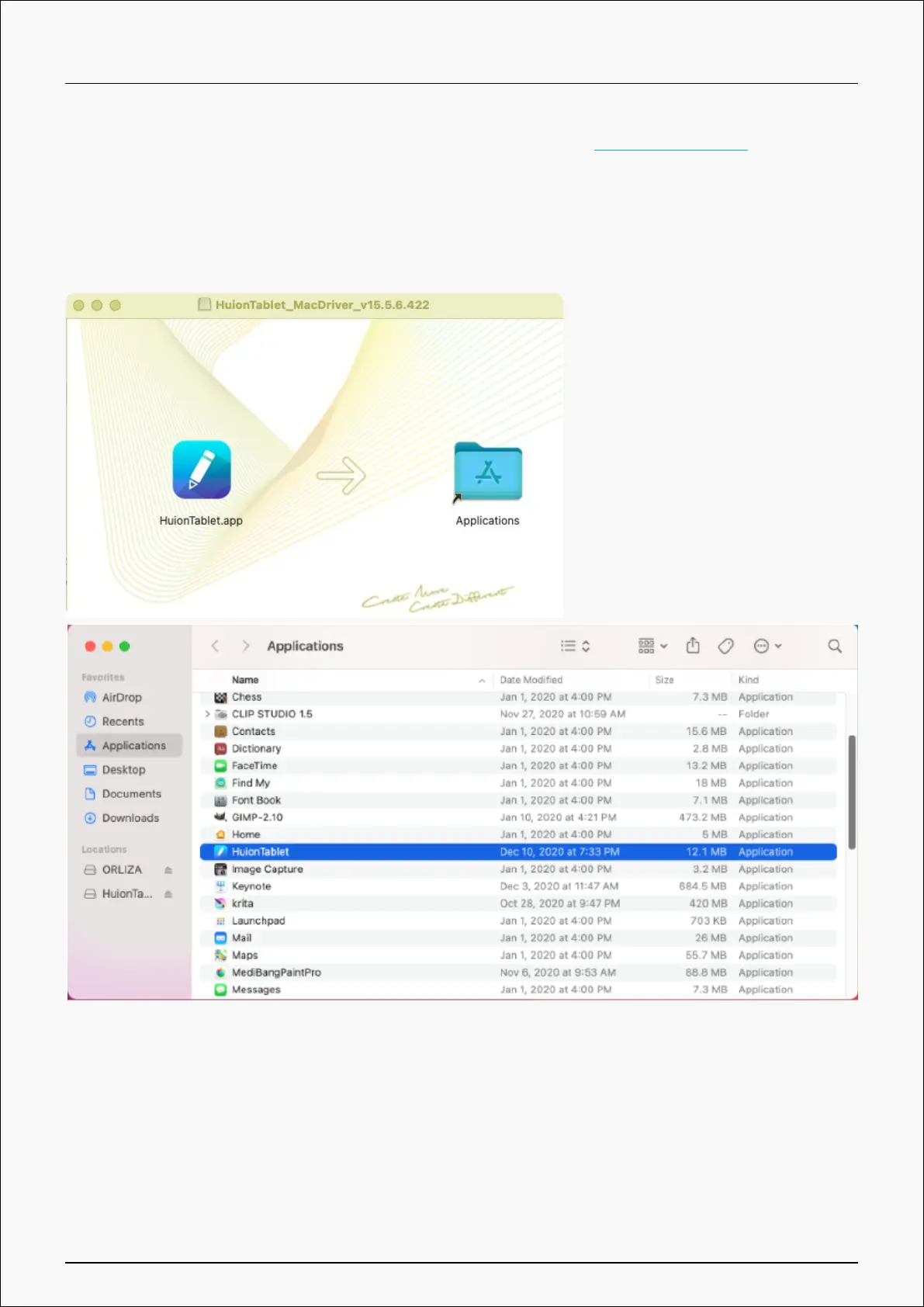This screenshot has height=1307, width=924.
Task: Click the Finder vertical scrollbar thumb
Action: coord(852,792)
